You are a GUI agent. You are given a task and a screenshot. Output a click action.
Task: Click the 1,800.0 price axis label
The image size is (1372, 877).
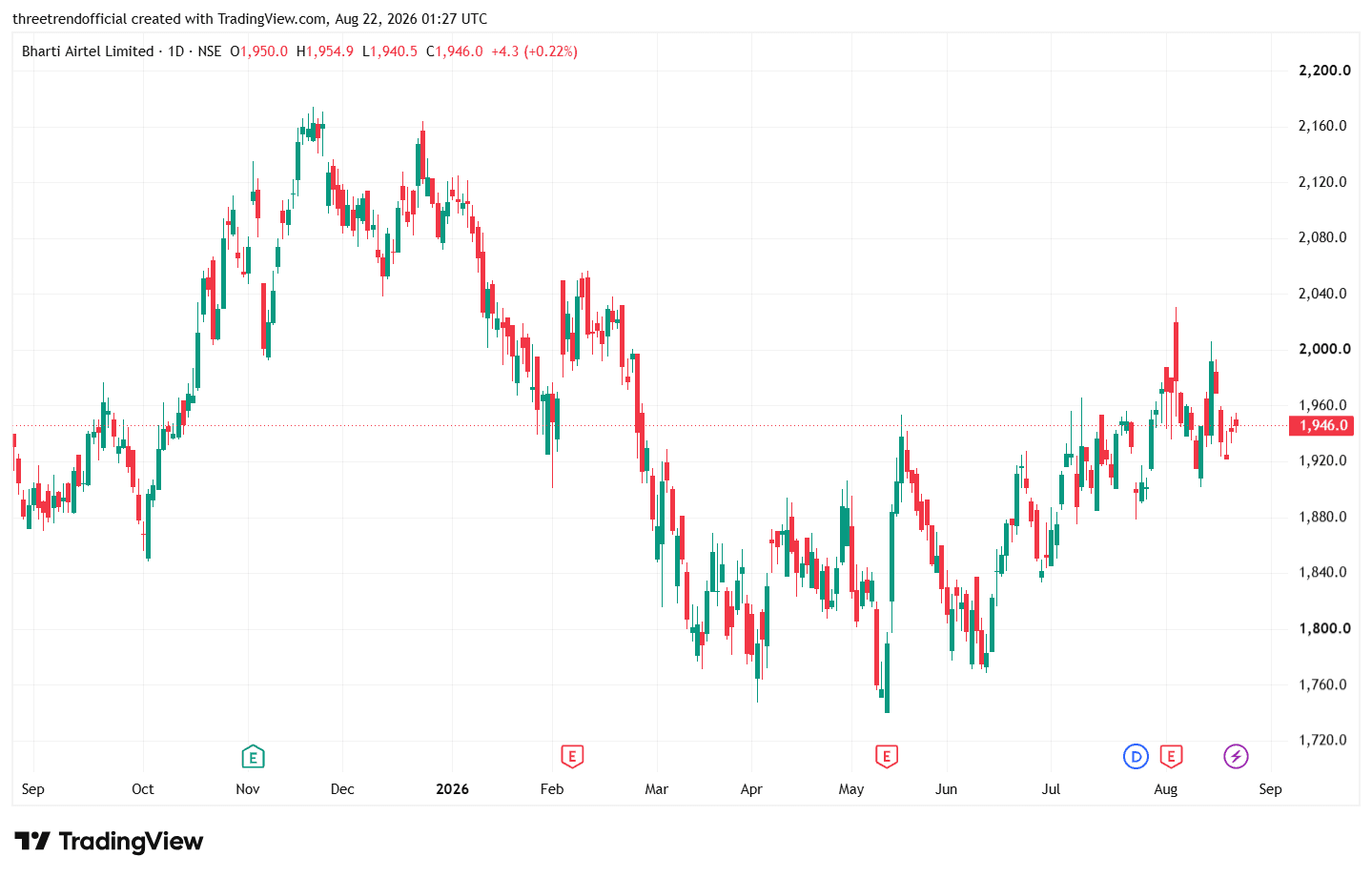click(x=1324, y=628)
